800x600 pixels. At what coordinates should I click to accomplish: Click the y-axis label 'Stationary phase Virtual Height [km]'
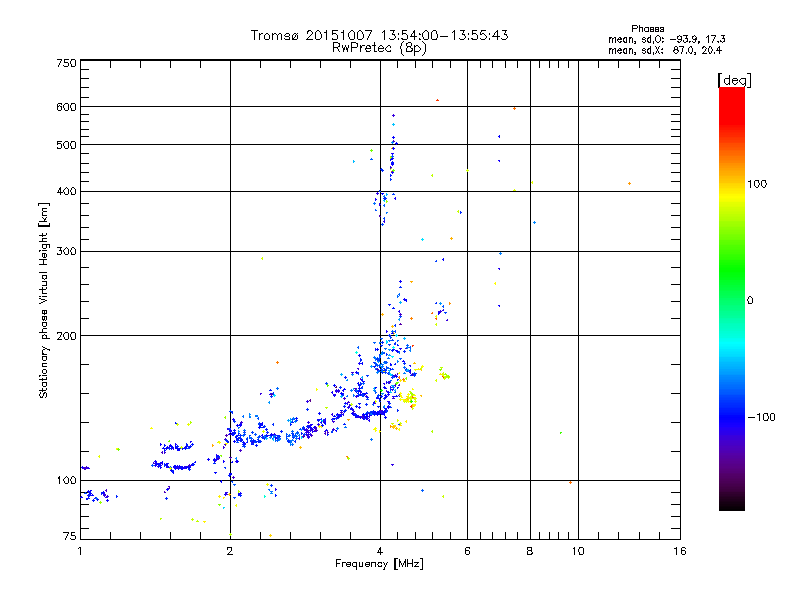(43, 301)
